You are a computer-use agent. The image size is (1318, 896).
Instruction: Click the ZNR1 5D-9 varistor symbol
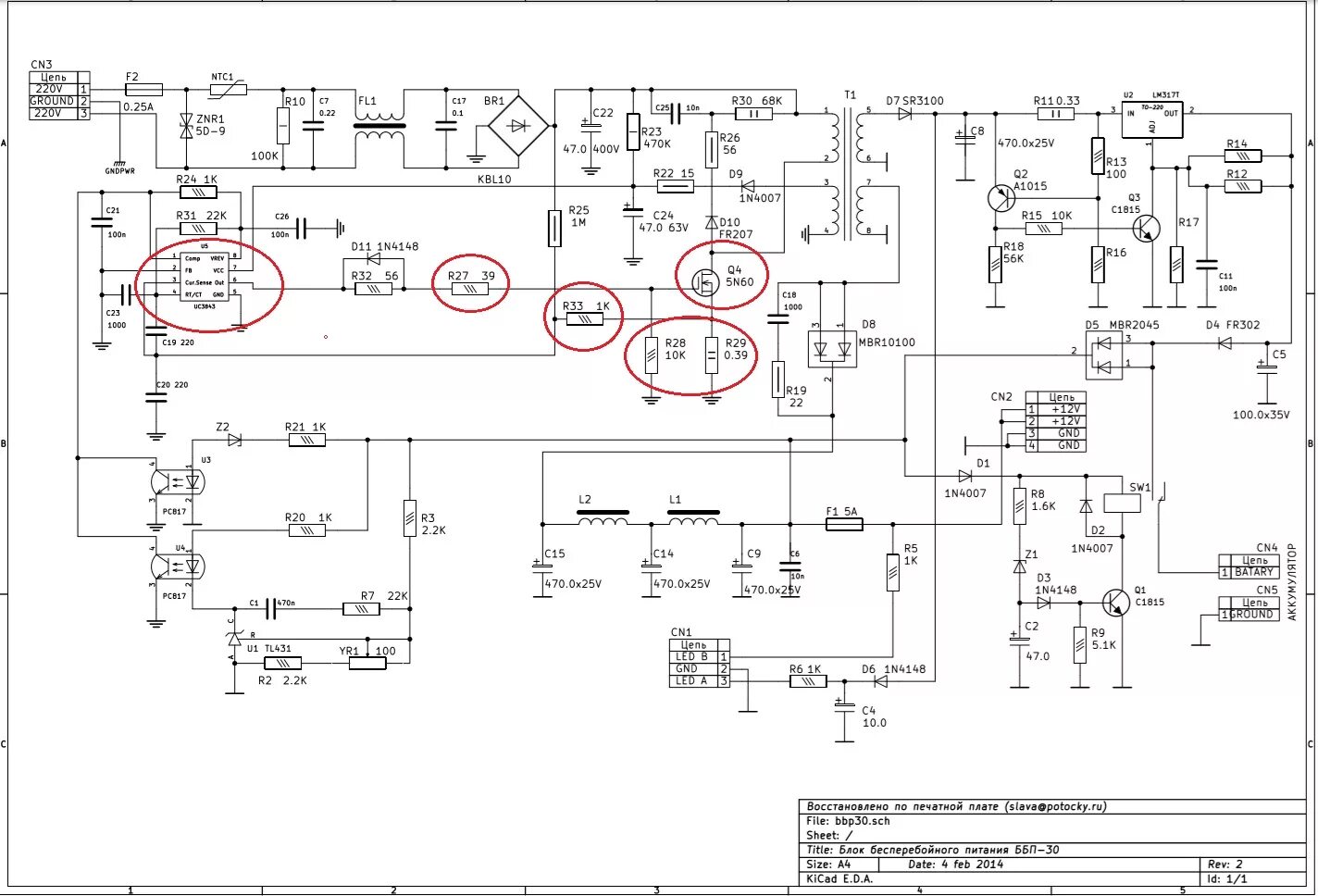tap(187, 128)
